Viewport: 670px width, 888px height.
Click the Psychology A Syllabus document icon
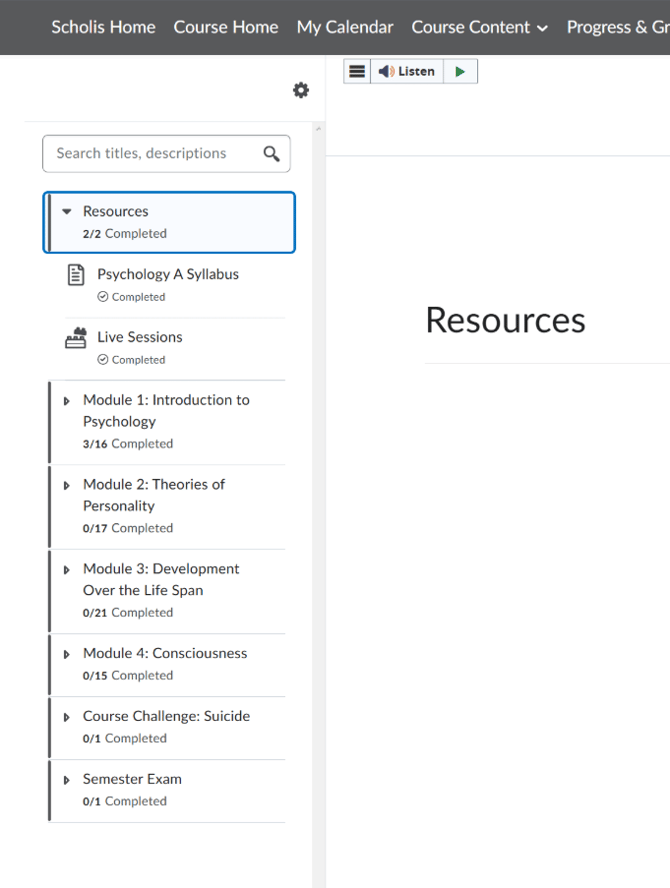tap(76, 275)
